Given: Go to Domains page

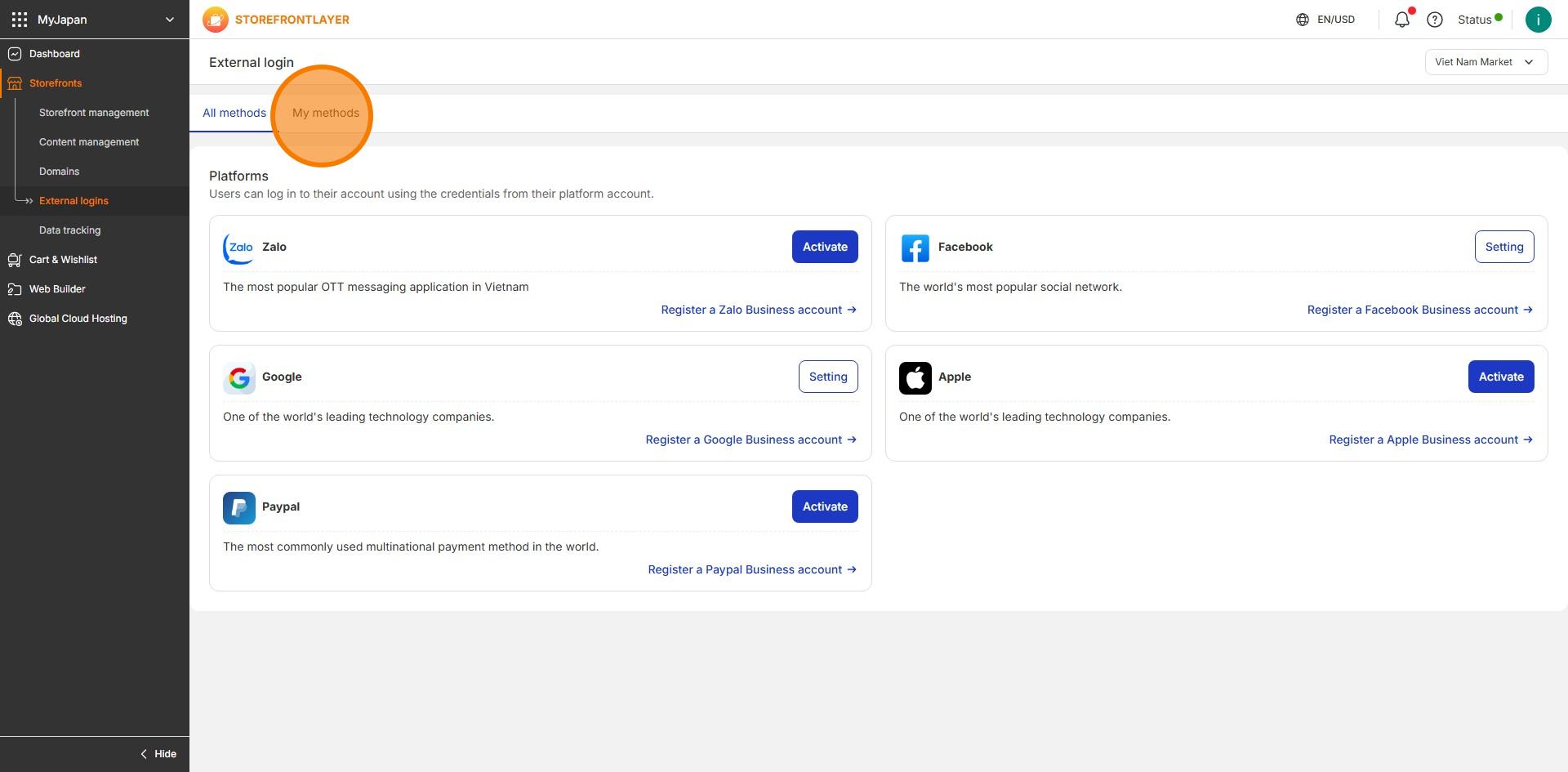Looking at the screenshot, I should click(60, 172).
